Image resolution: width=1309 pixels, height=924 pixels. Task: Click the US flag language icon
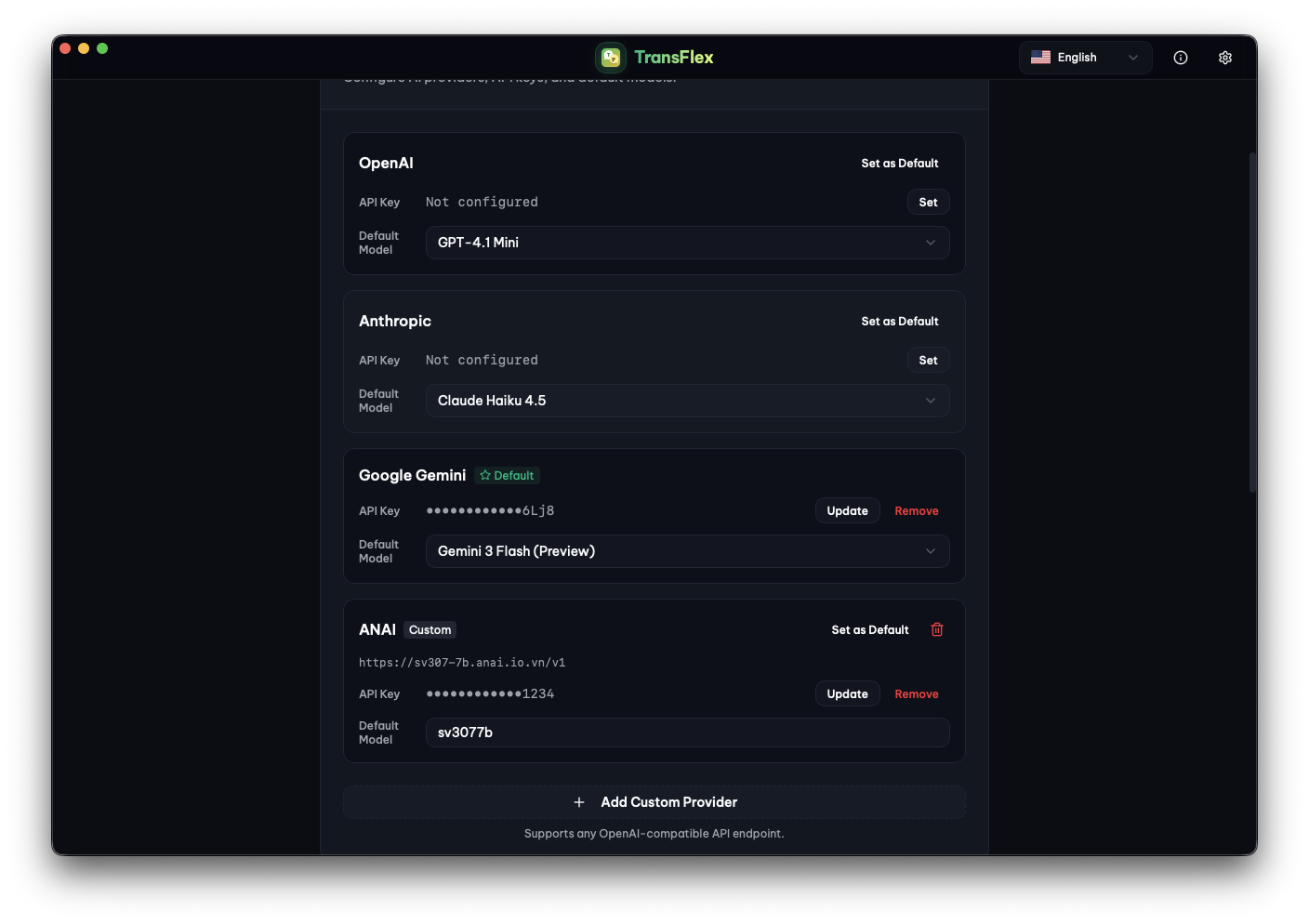pyautogui.click(x=1040, y=58)
